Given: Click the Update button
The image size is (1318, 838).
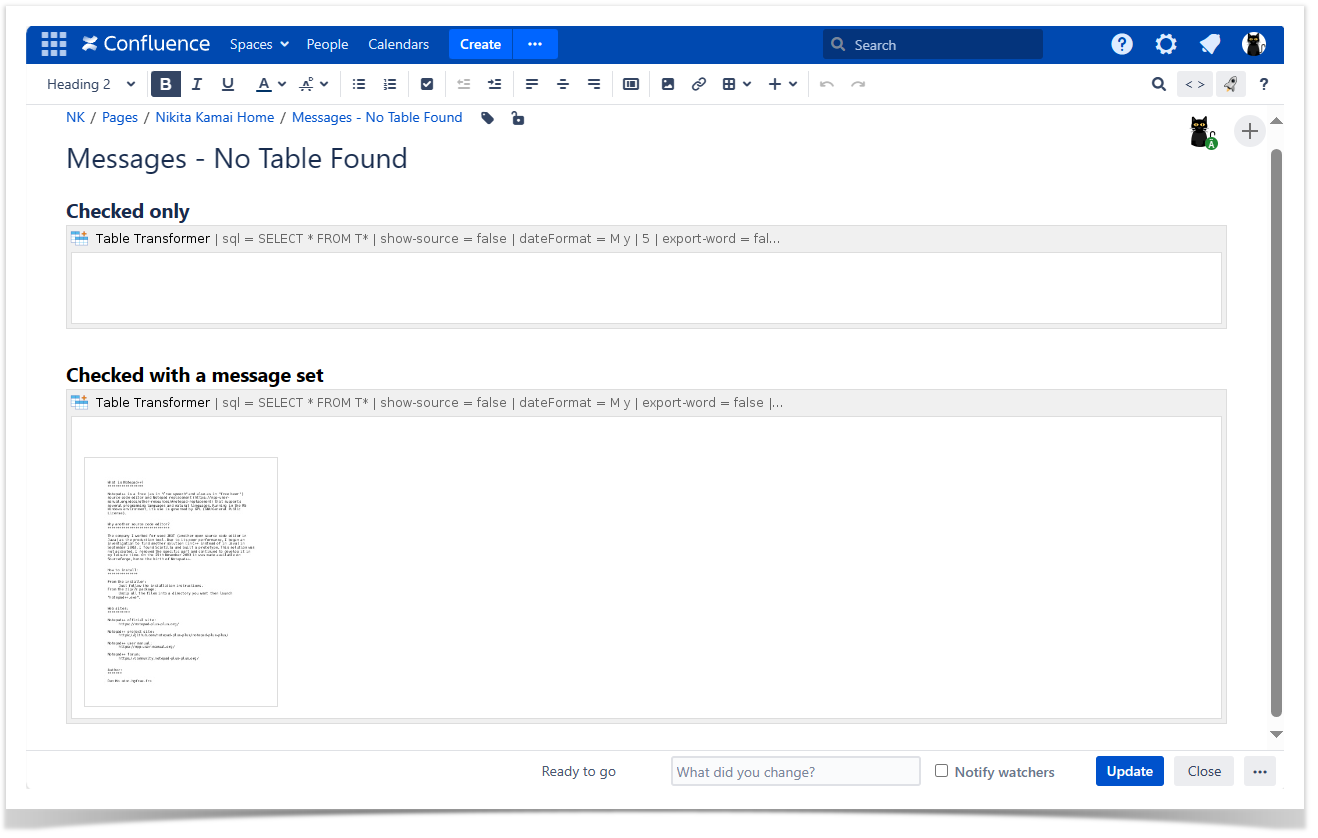Looking at the screenshot, I should (1129, 771).
